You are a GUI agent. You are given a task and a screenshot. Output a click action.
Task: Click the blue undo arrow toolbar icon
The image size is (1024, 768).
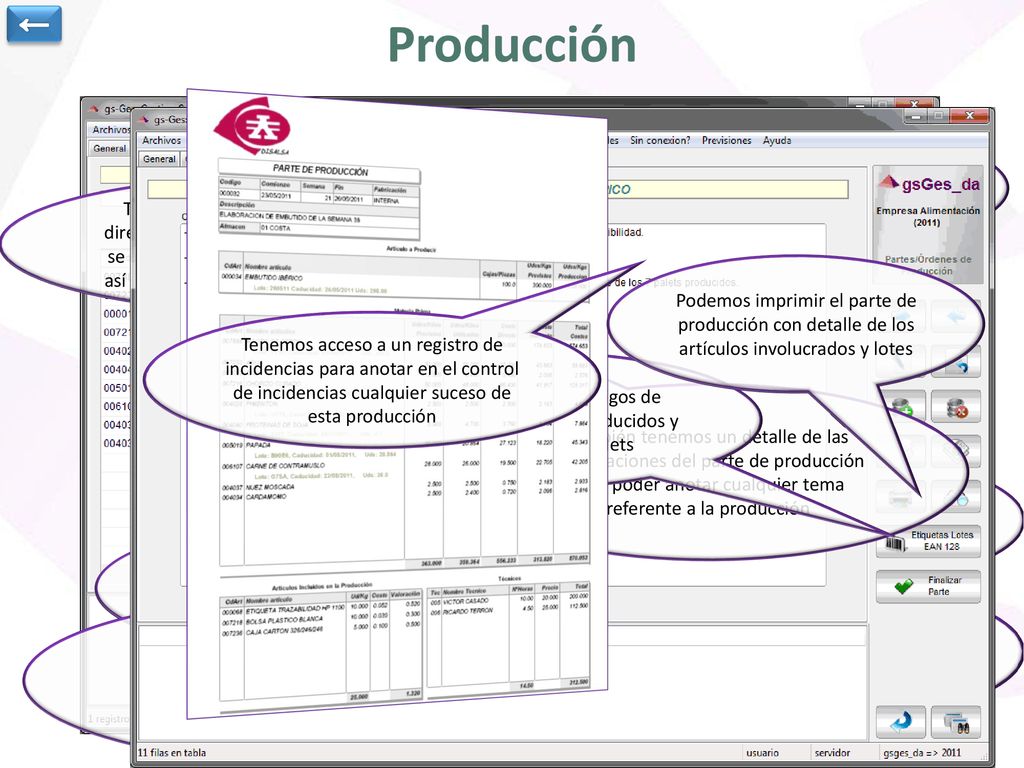pyautogui.click(x=956, y=361)
